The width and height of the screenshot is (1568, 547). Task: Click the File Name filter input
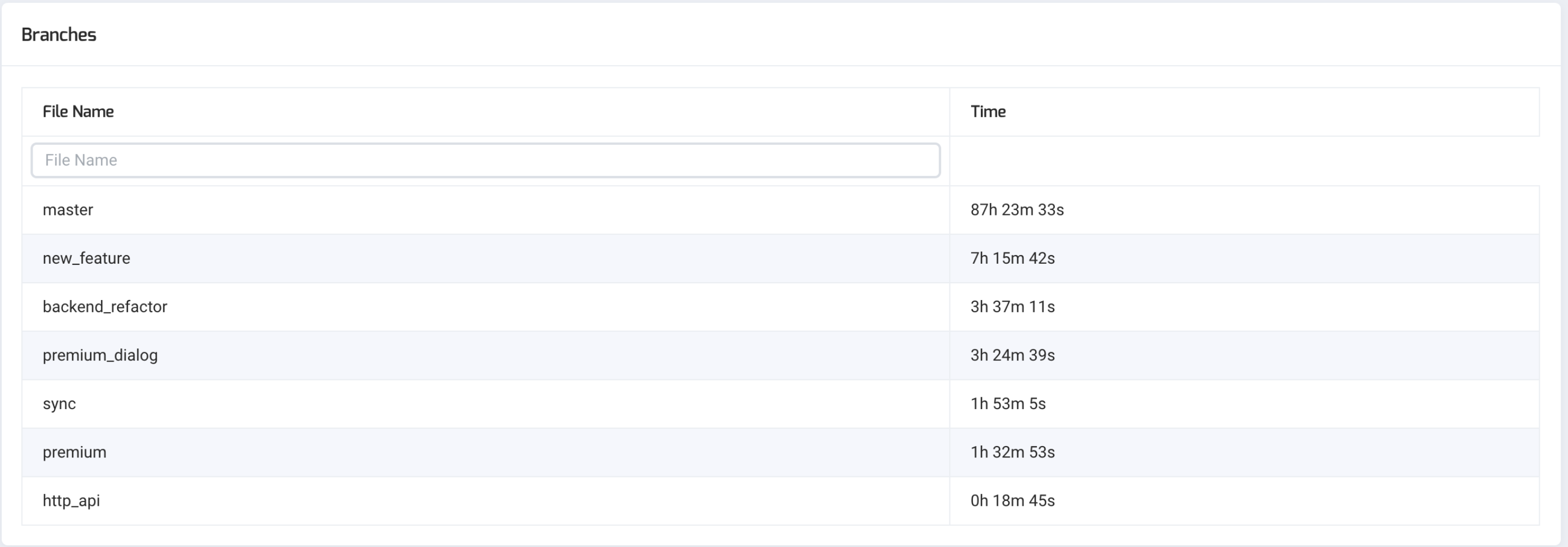(485, 160)
